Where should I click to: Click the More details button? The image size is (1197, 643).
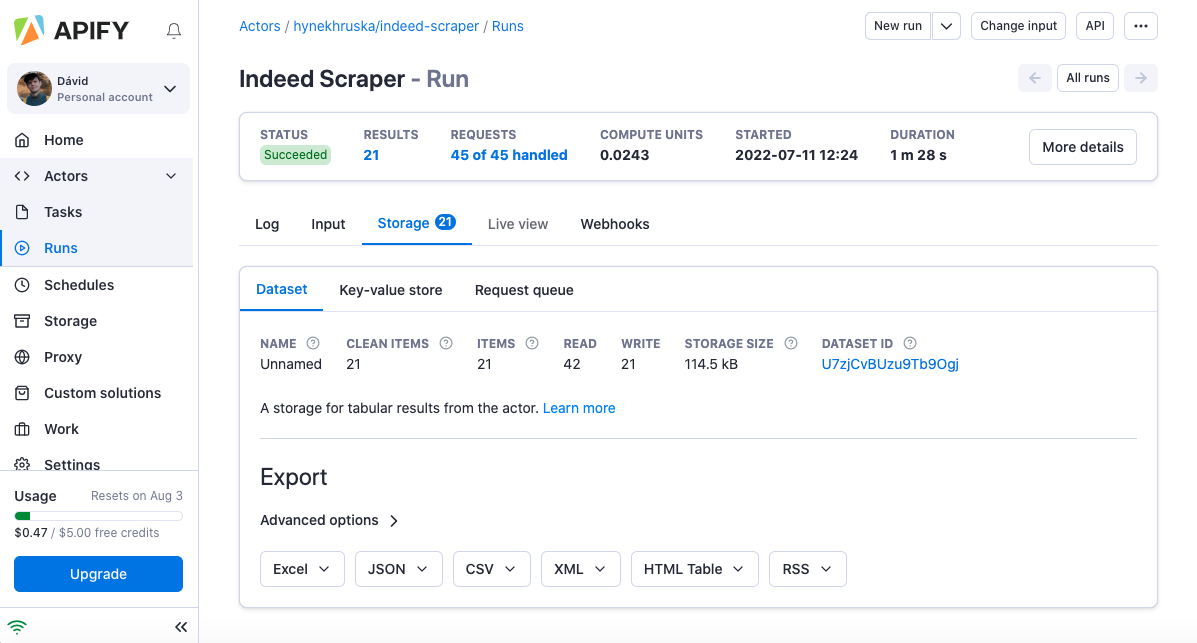coord(1082,147)
